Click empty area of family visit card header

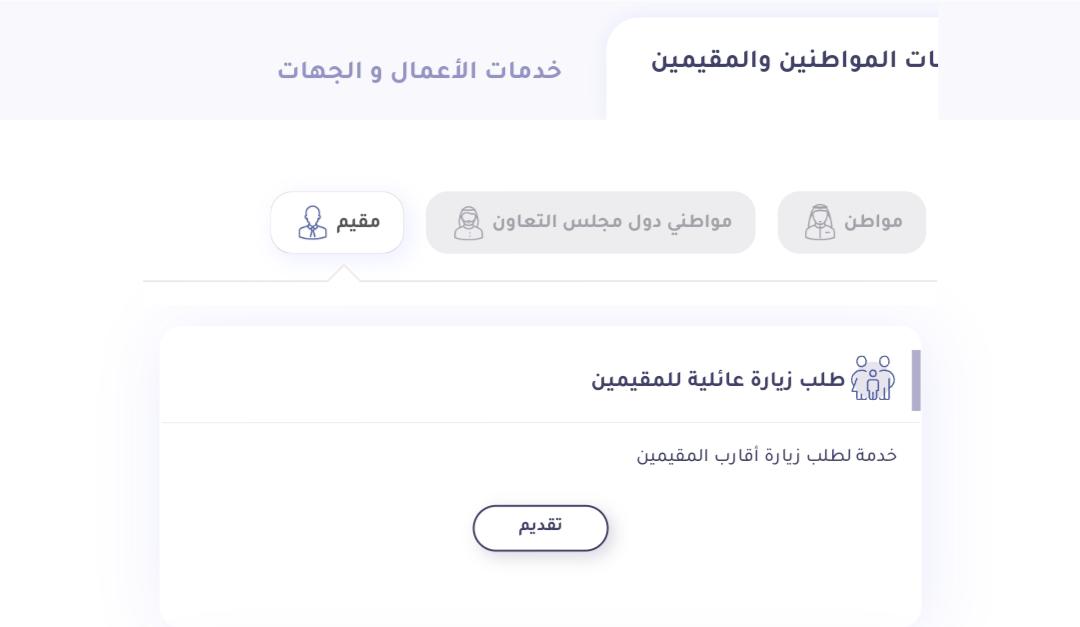tap(372, 378)
